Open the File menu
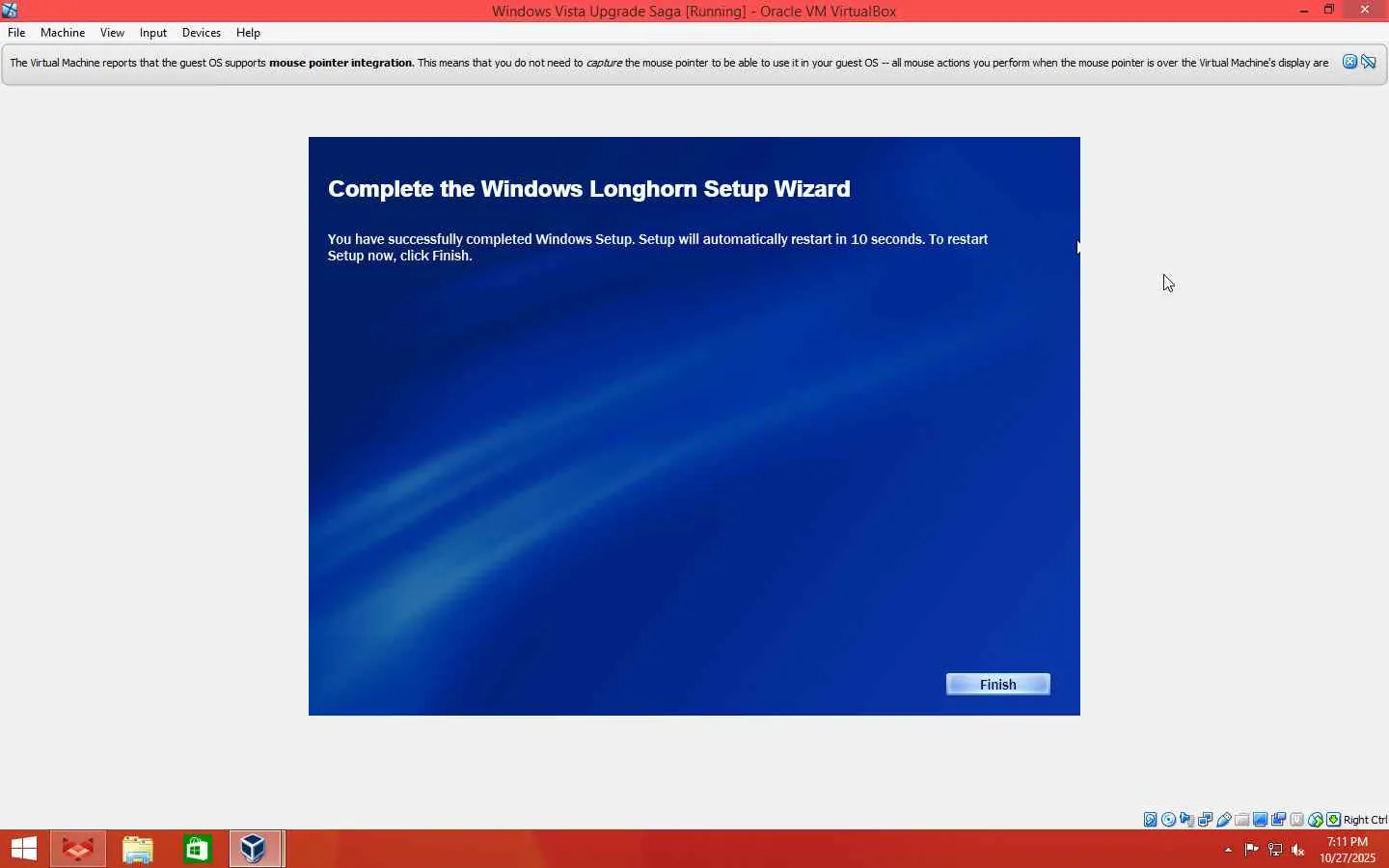Viewport: 1389px width, 868px height. [16, 33]
